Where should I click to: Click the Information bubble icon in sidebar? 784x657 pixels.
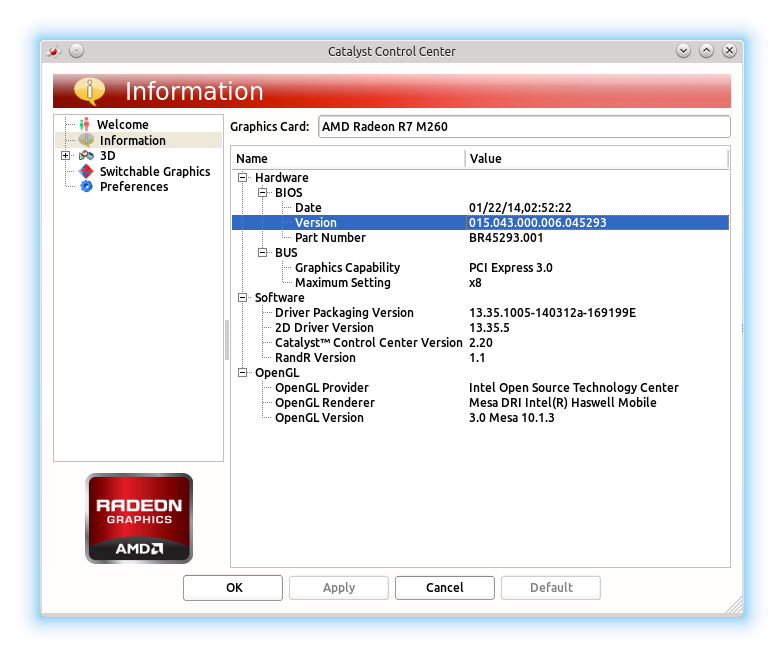[x=86, y=140]
